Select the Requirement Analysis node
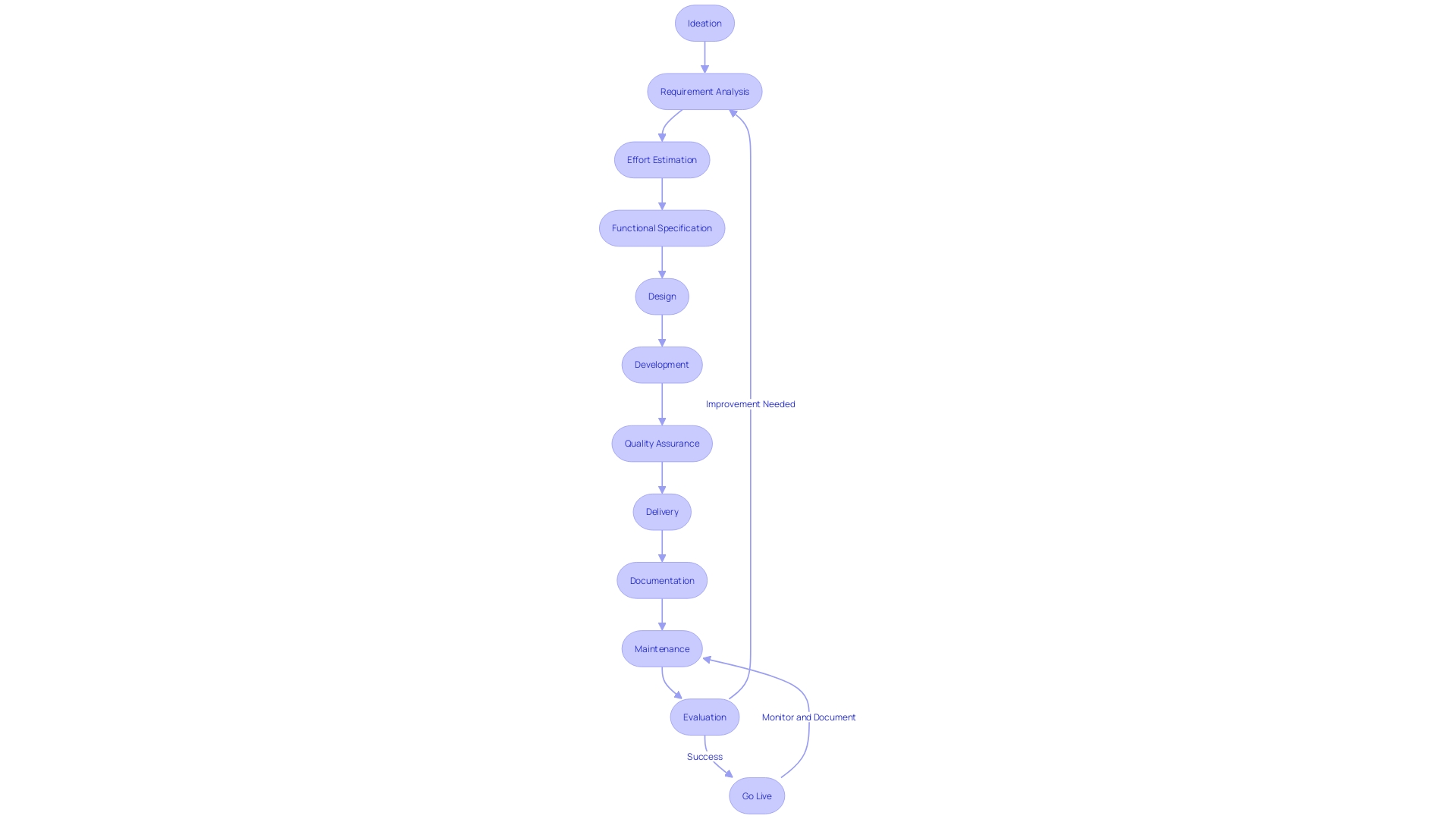The height and width of the screenshot is (819, 1456). (703, 91)
